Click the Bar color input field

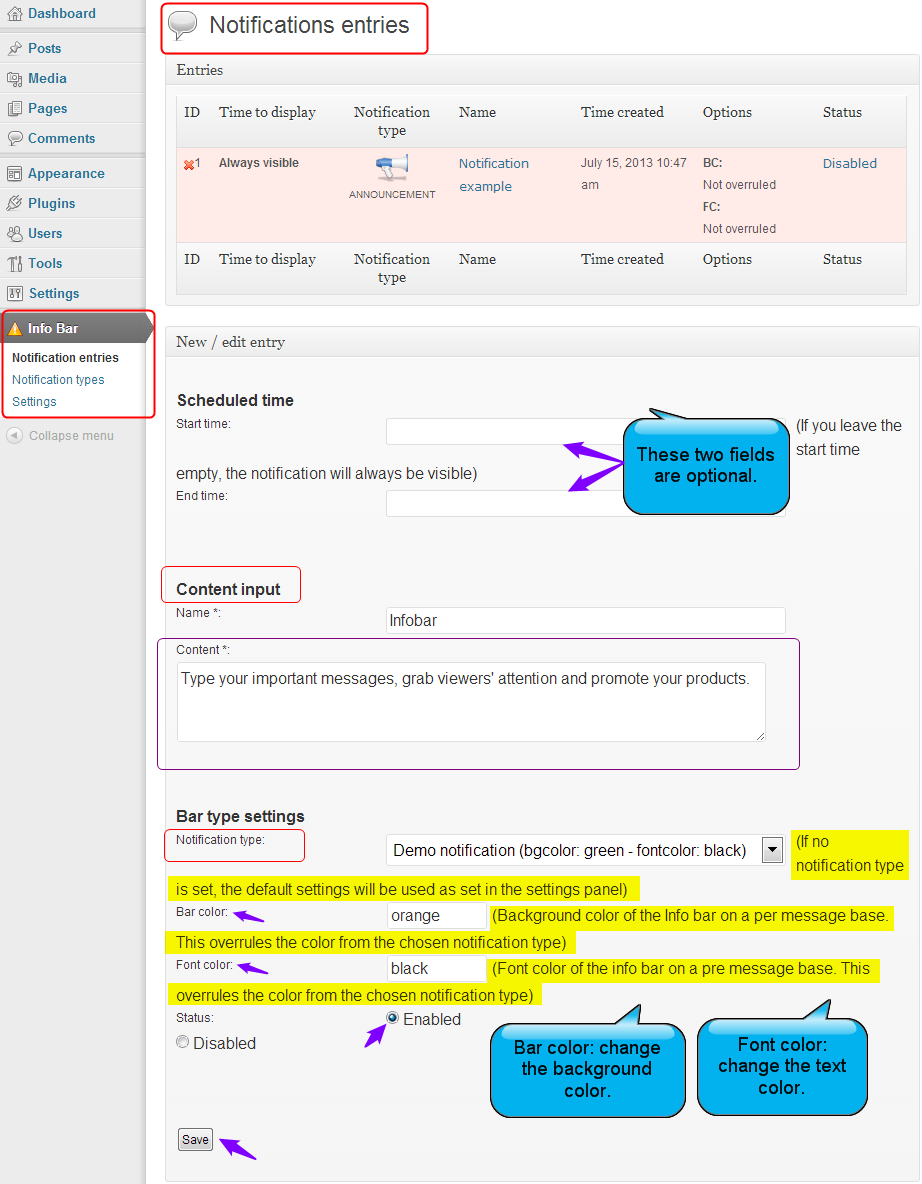tap(436, 916)
